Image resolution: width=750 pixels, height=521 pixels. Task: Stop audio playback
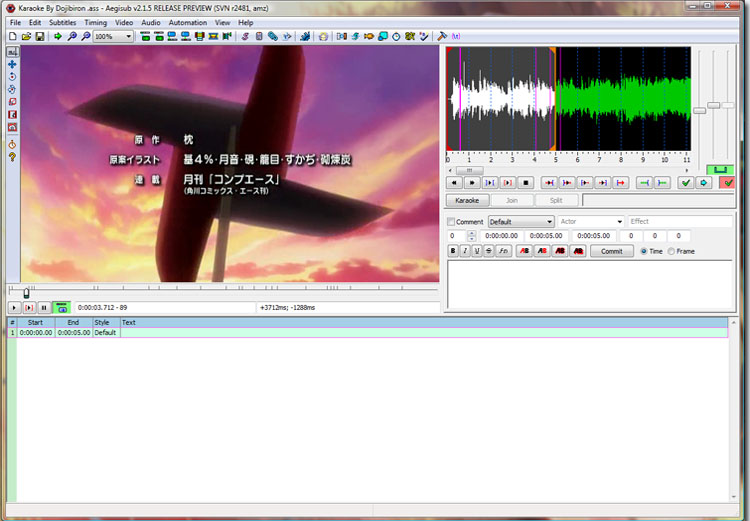click(526, 183)
